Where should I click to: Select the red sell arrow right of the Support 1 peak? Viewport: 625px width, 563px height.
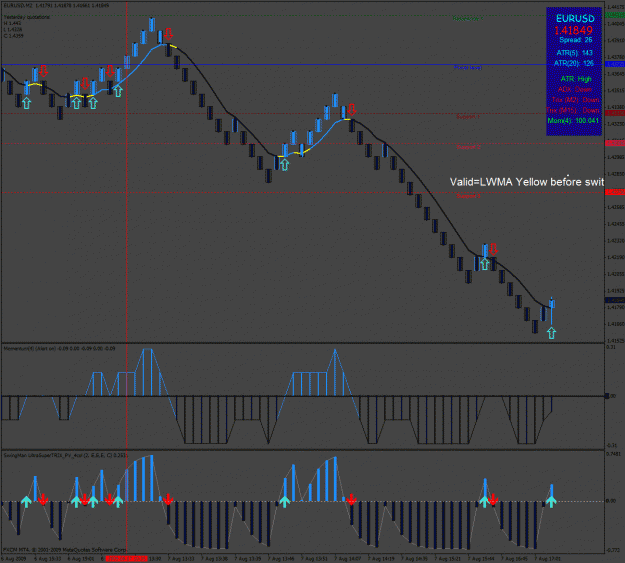pos(352,109)
